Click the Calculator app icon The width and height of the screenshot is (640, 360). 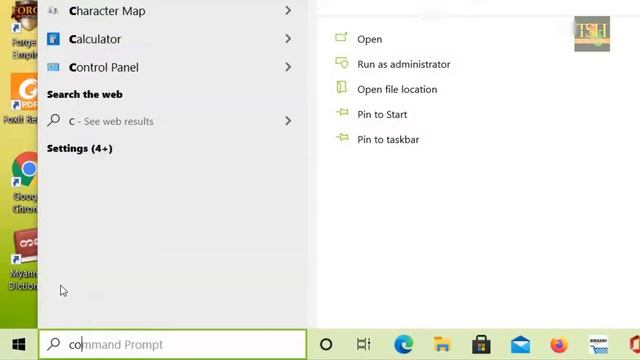[x=53, y=39]
